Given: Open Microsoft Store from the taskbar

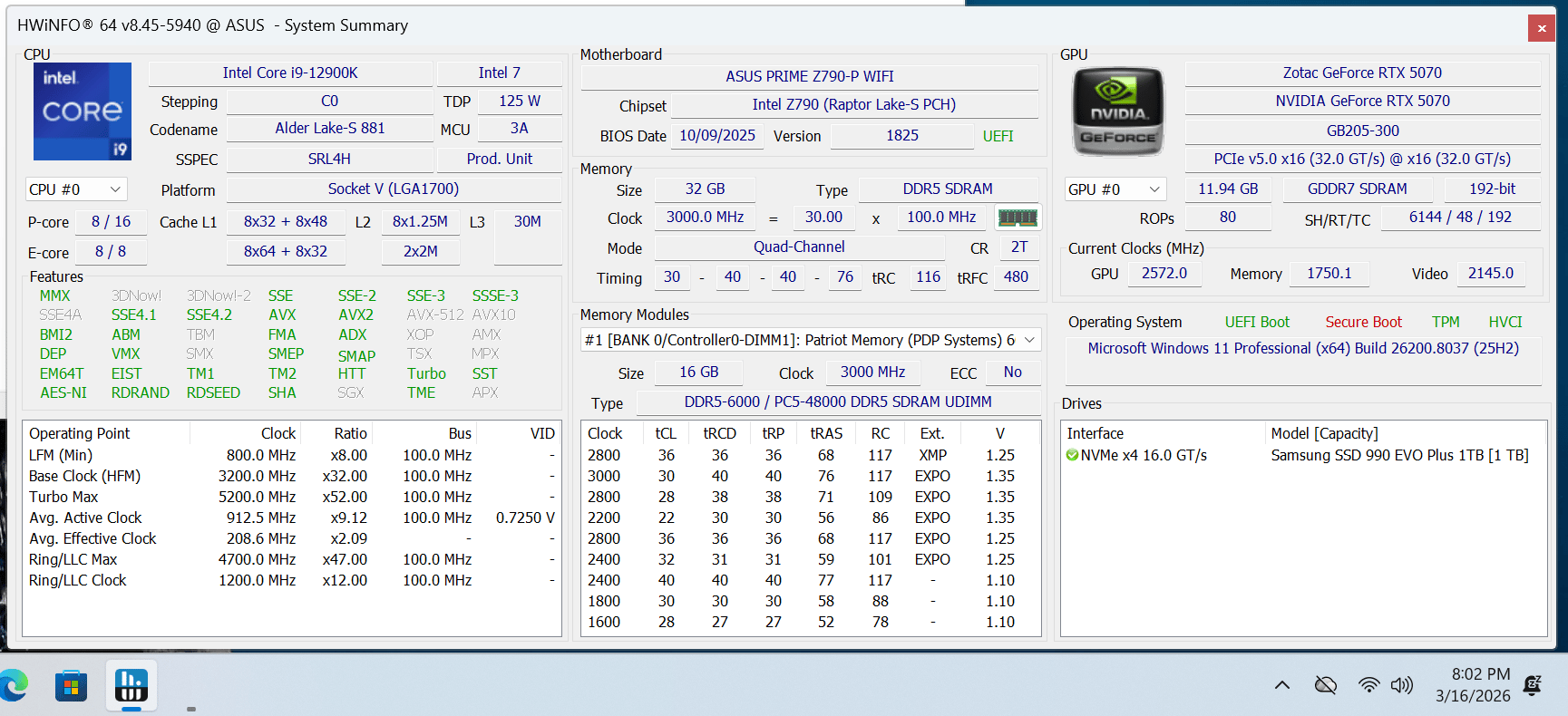Looking at the screenshot, I should 71,686.
